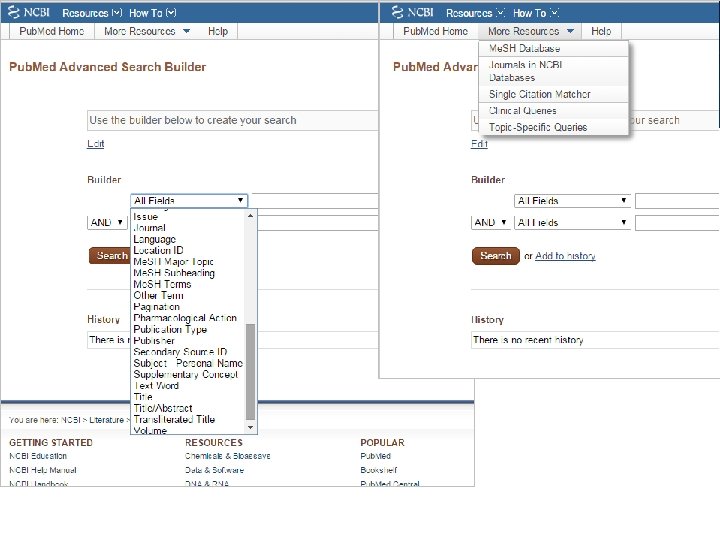Click first term input in right window

(677, 201)
